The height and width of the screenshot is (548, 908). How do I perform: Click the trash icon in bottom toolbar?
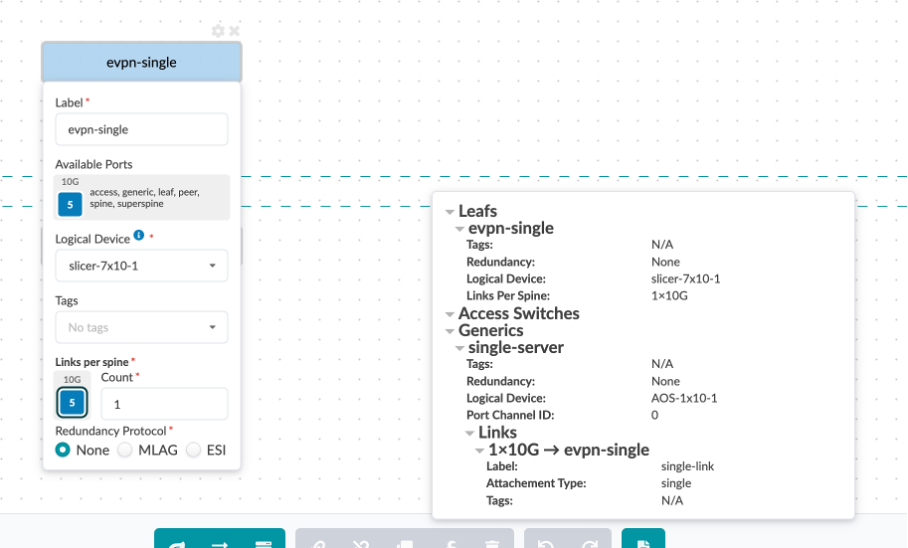pyautogui.click(x=491, y=545)
